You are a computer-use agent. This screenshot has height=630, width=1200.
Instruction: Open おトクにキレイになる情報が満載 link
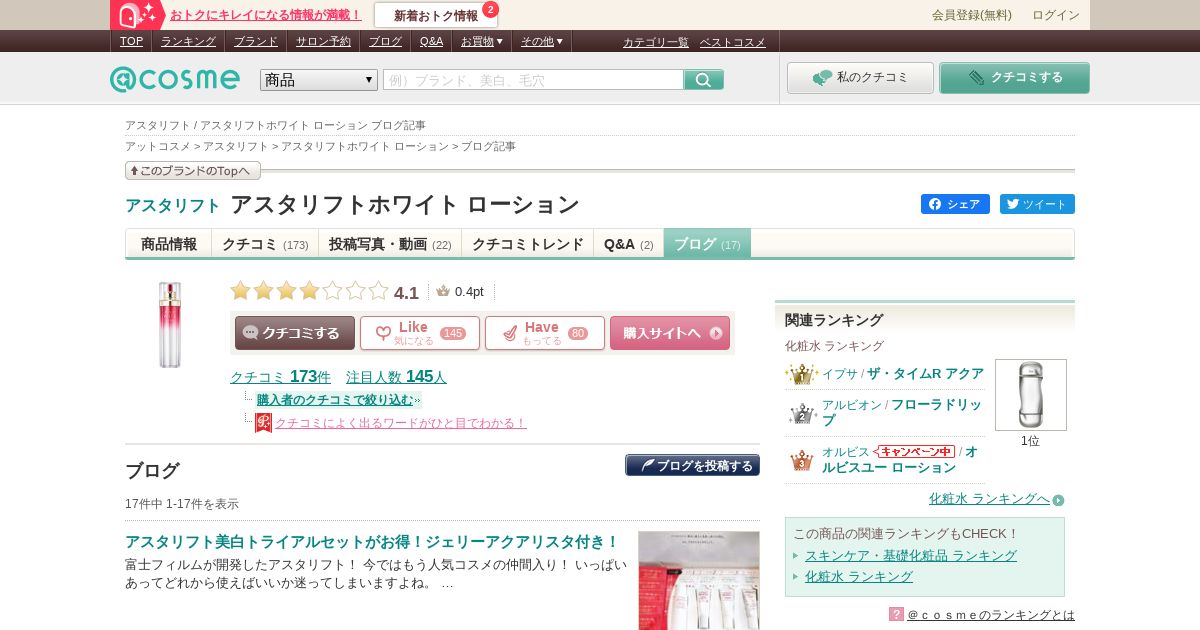pos(266,15)
